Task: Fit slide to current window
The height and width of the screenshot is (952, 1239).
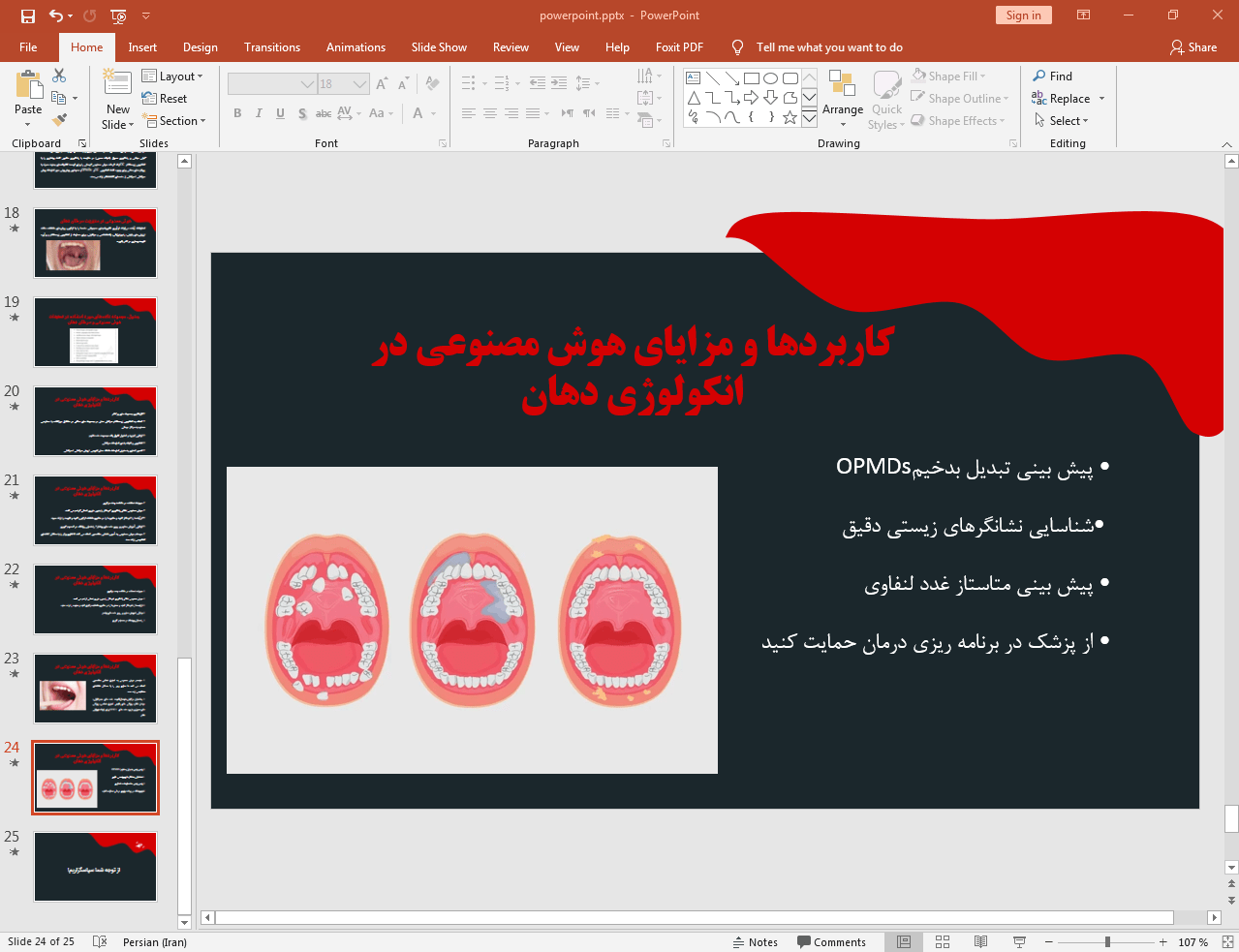Action: [x=1227, y=941]
